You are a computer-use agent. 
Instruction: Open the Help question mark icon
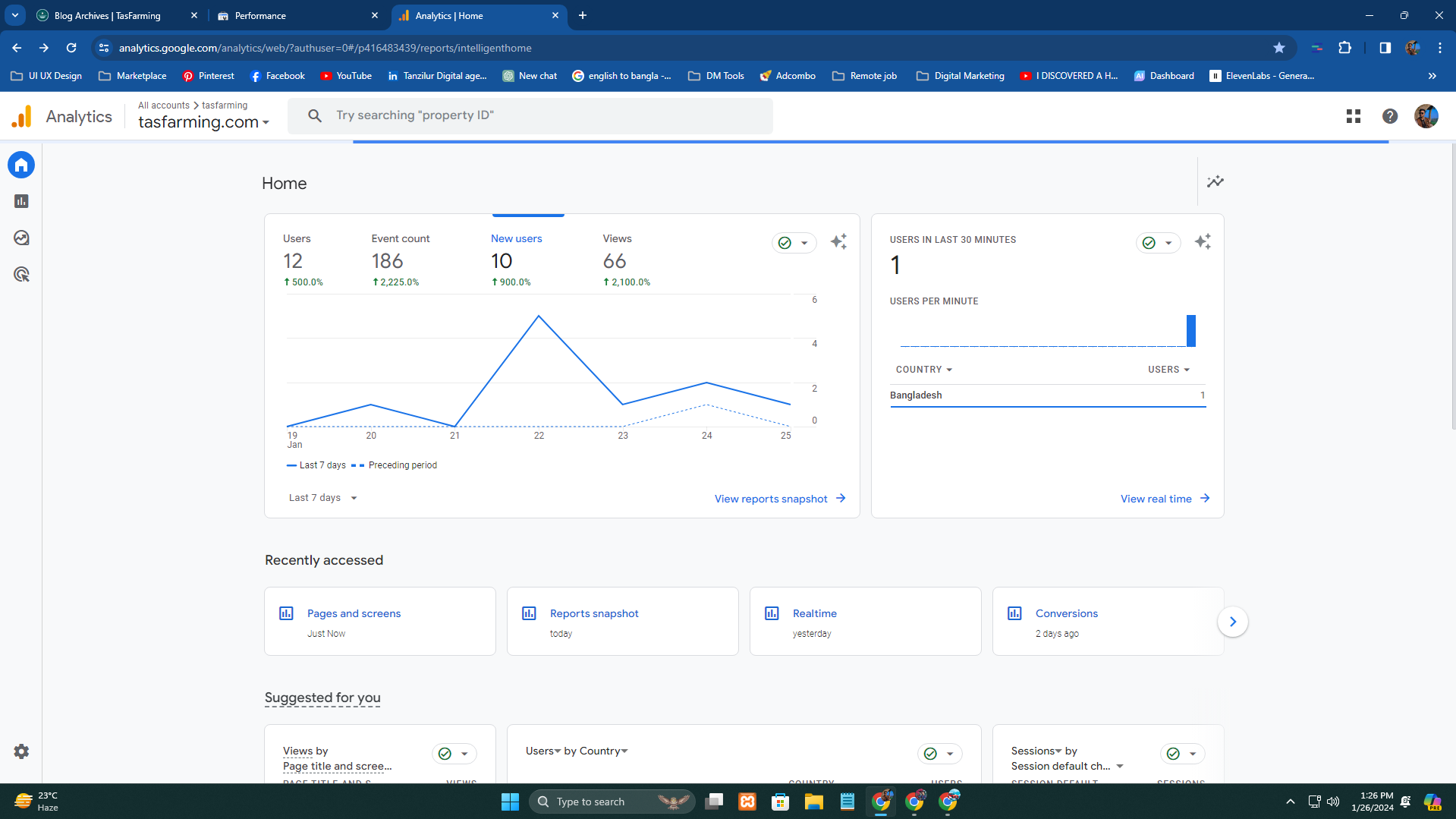coord(1389,116)
